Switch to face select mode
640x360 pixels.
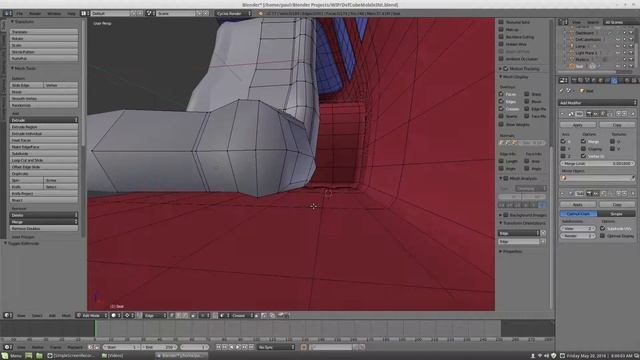tap(186, 316)
